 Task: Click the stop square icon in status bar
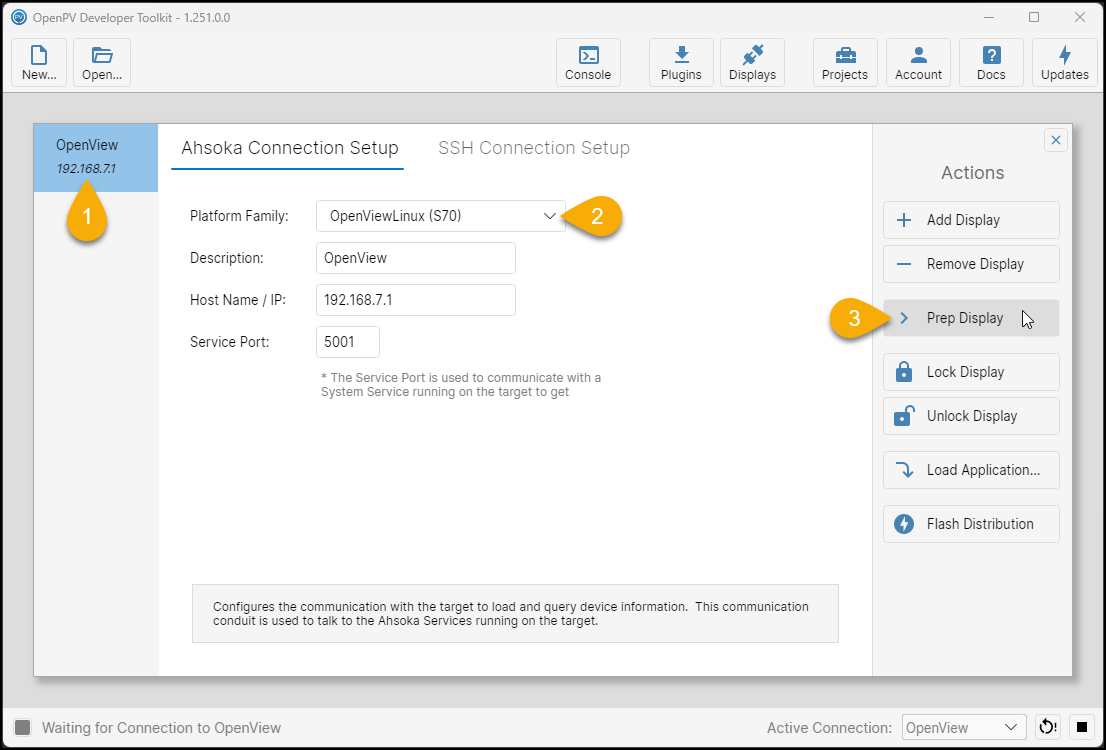(x=1081, y=727)
